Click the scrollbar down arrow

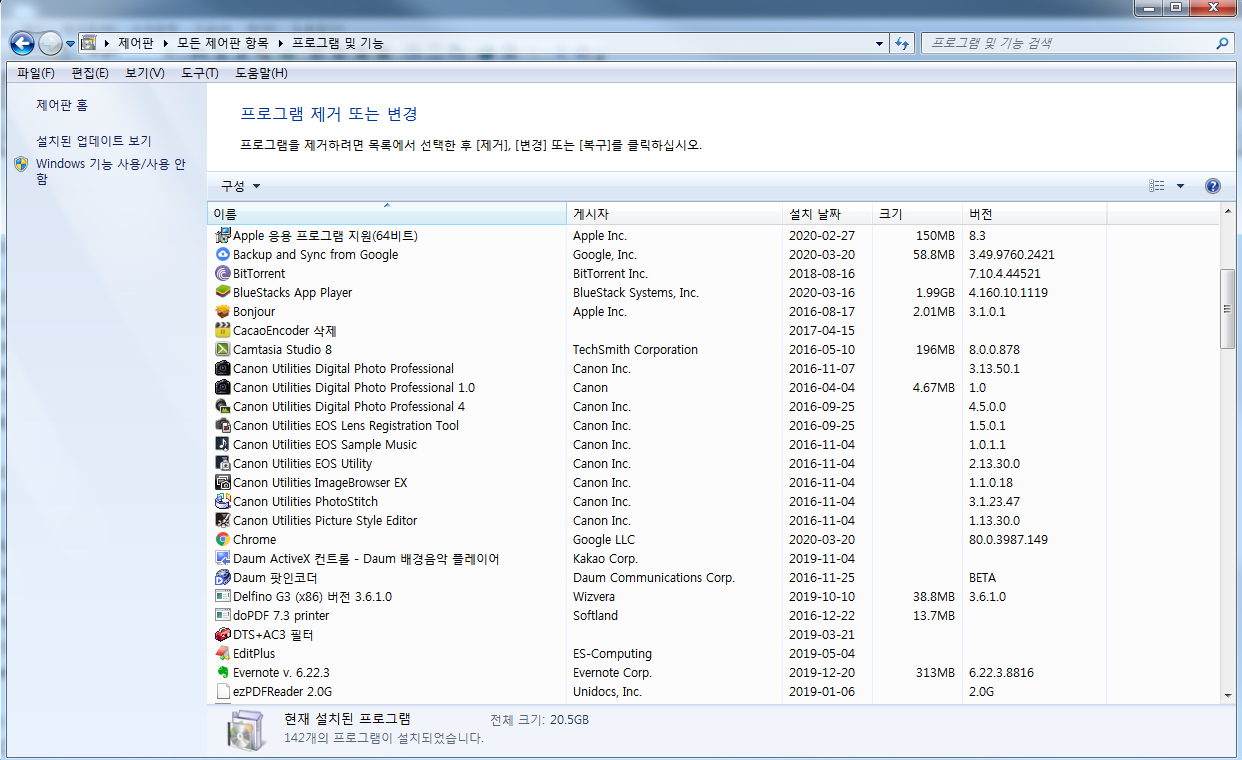pyautogui.click(x=1228, y=695)
